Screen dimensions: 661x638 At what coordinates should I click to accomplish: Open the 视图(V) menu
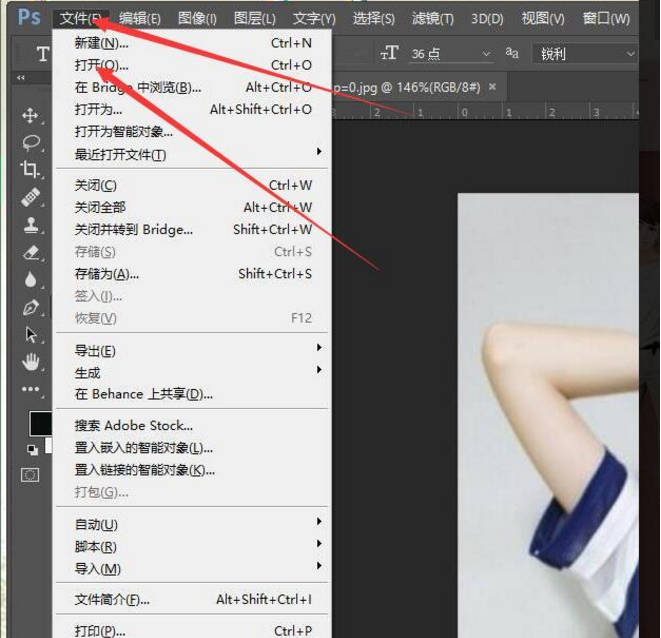[x=543, y=19]
